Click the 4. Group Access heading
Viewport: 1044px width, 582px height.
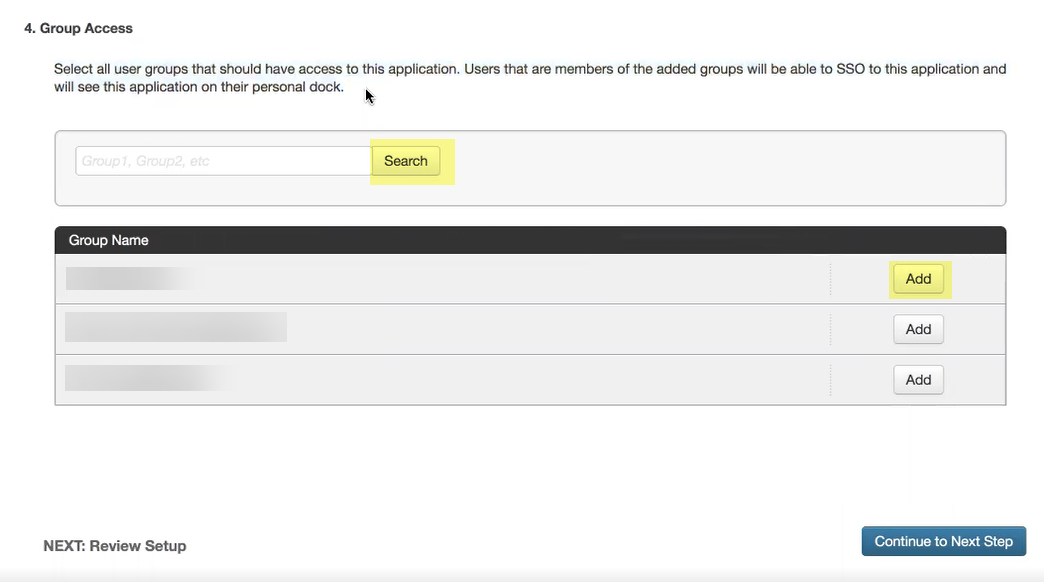pos(78,28)
